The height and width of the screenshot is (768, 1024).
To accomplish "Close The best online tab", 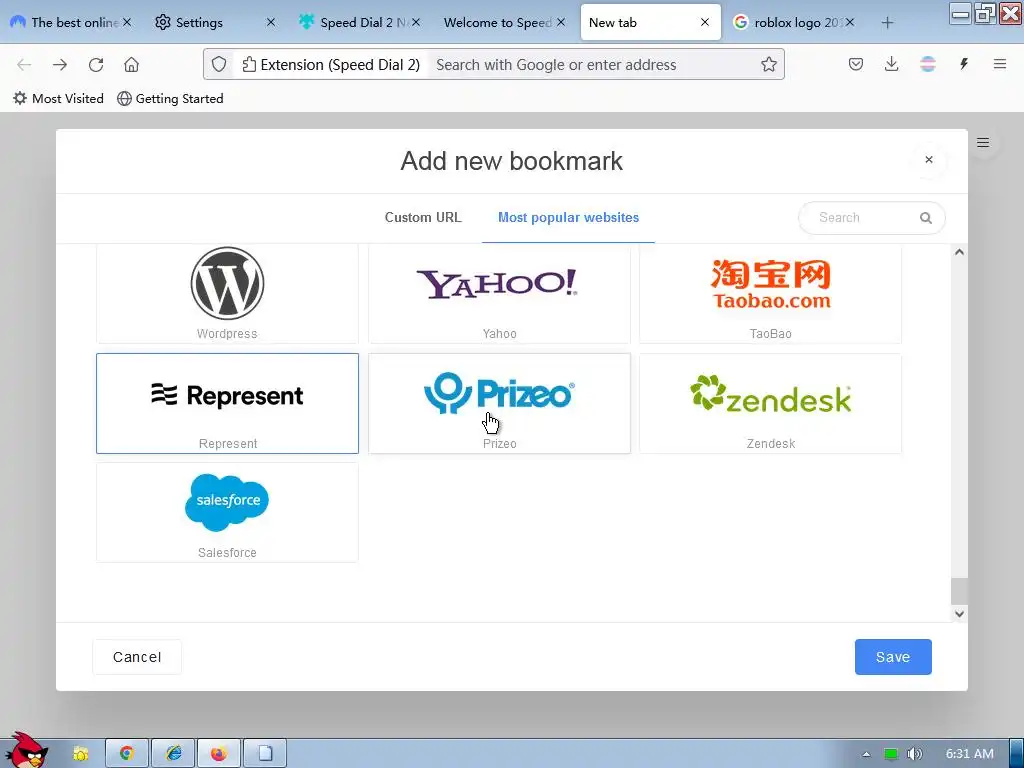I will click(127, 22).
